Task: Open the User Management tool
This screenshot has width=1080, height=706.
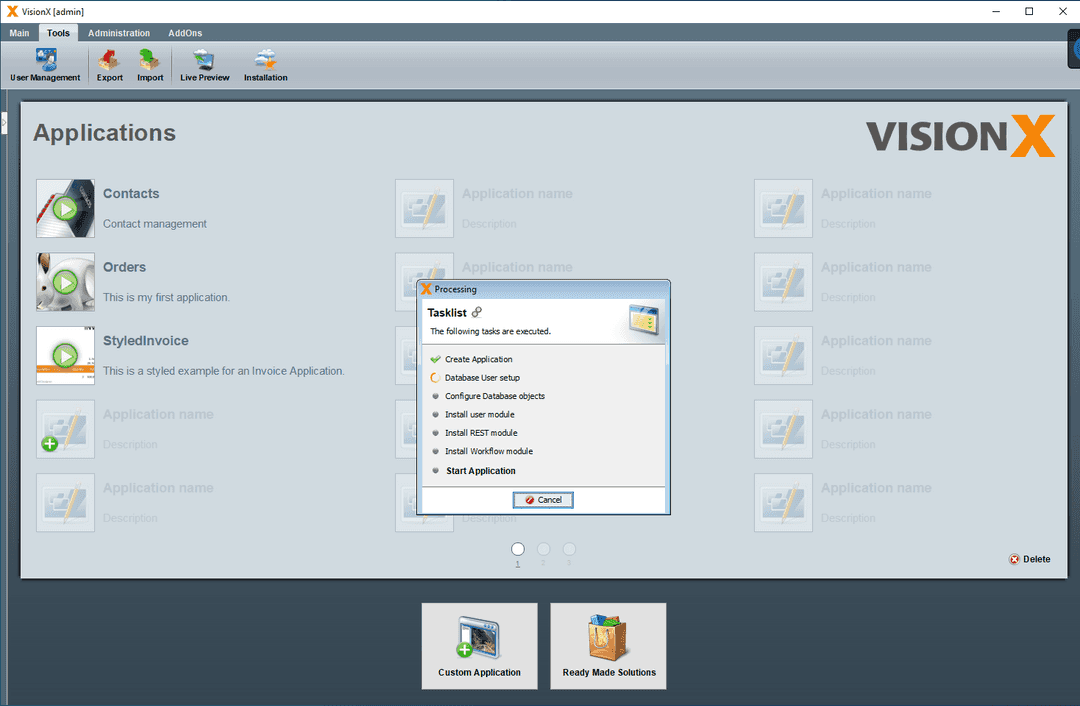Action: [x=44, y=64]
